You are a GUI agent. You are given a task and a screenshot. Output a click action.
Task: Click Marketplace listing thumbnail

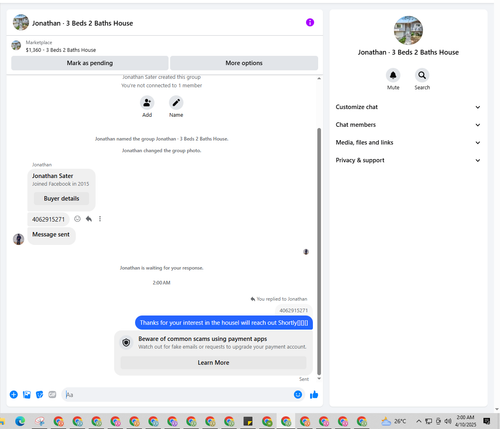click(x=16, y=45)
